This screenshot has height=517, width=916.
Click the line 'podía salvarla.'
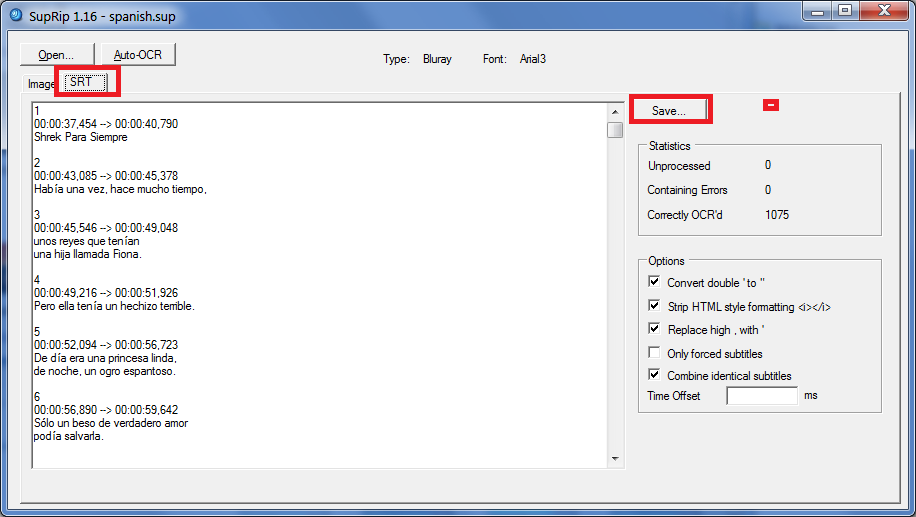(69, 436)
